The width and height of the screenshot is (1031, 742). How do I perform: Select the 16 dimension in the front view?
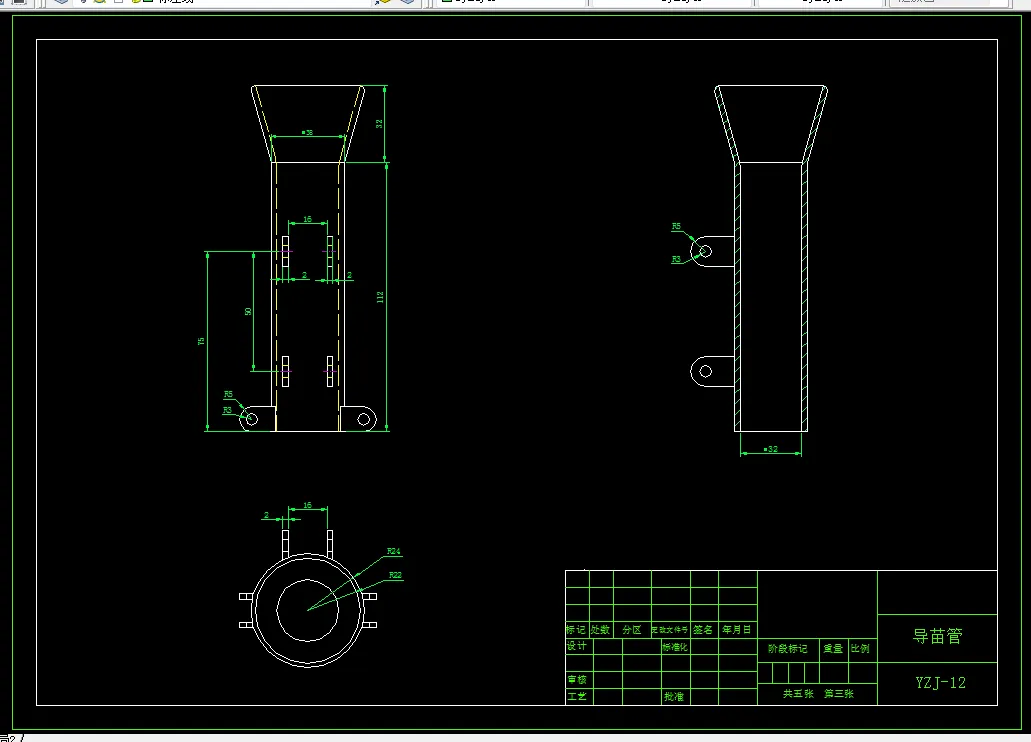point(308,219)
